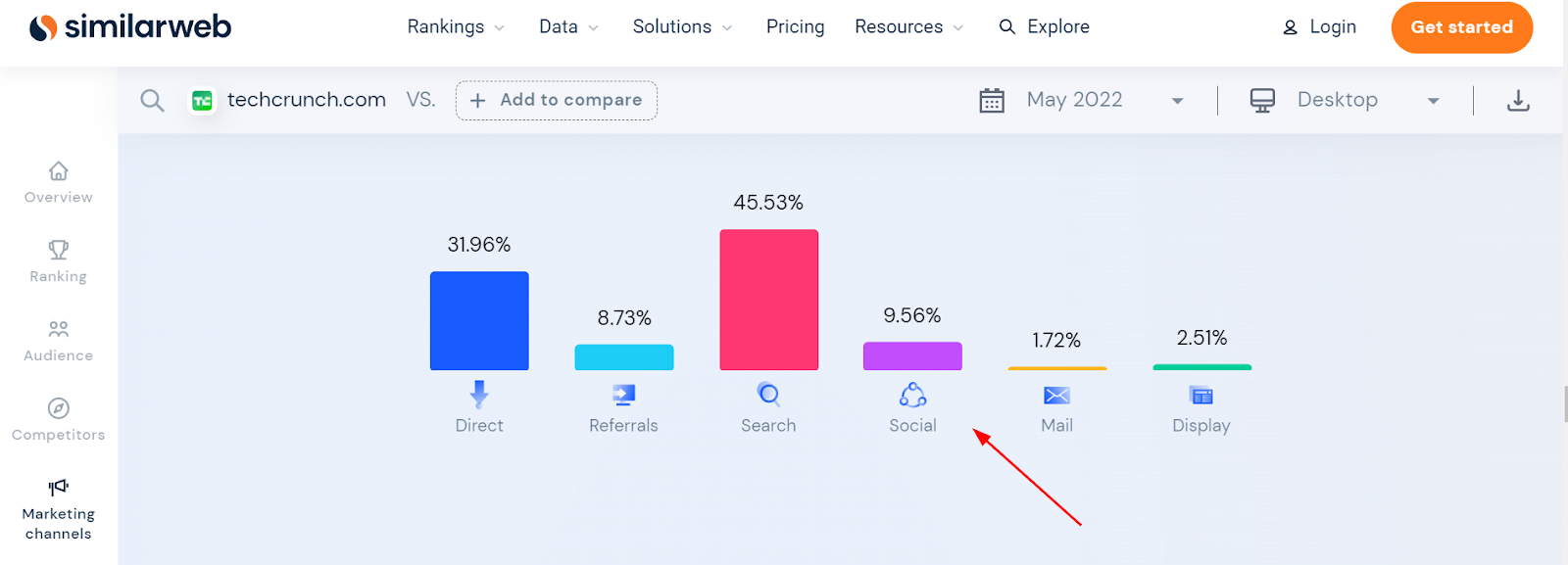Open the Overview sidebar section
This screenshot has height=565, width=1568.
click(x=59, y=182)
